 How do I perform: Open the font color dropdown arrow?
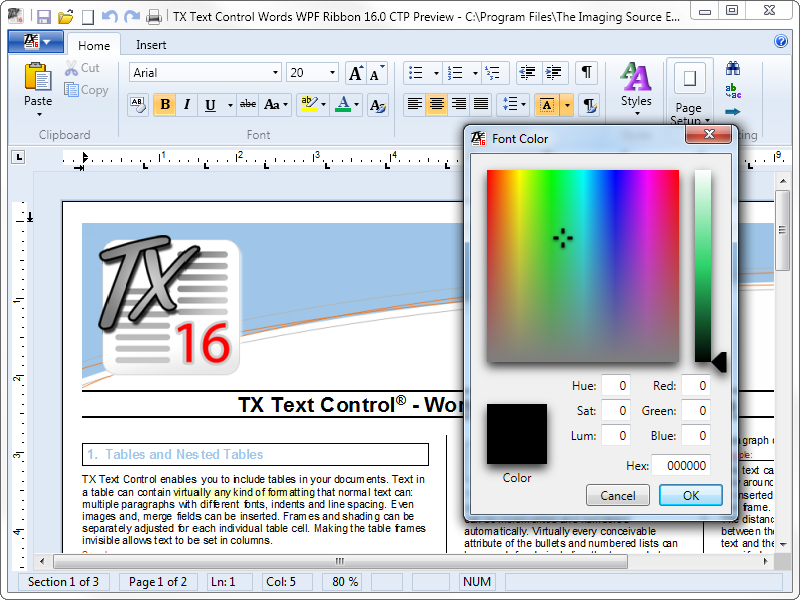[x=358, y=105]
